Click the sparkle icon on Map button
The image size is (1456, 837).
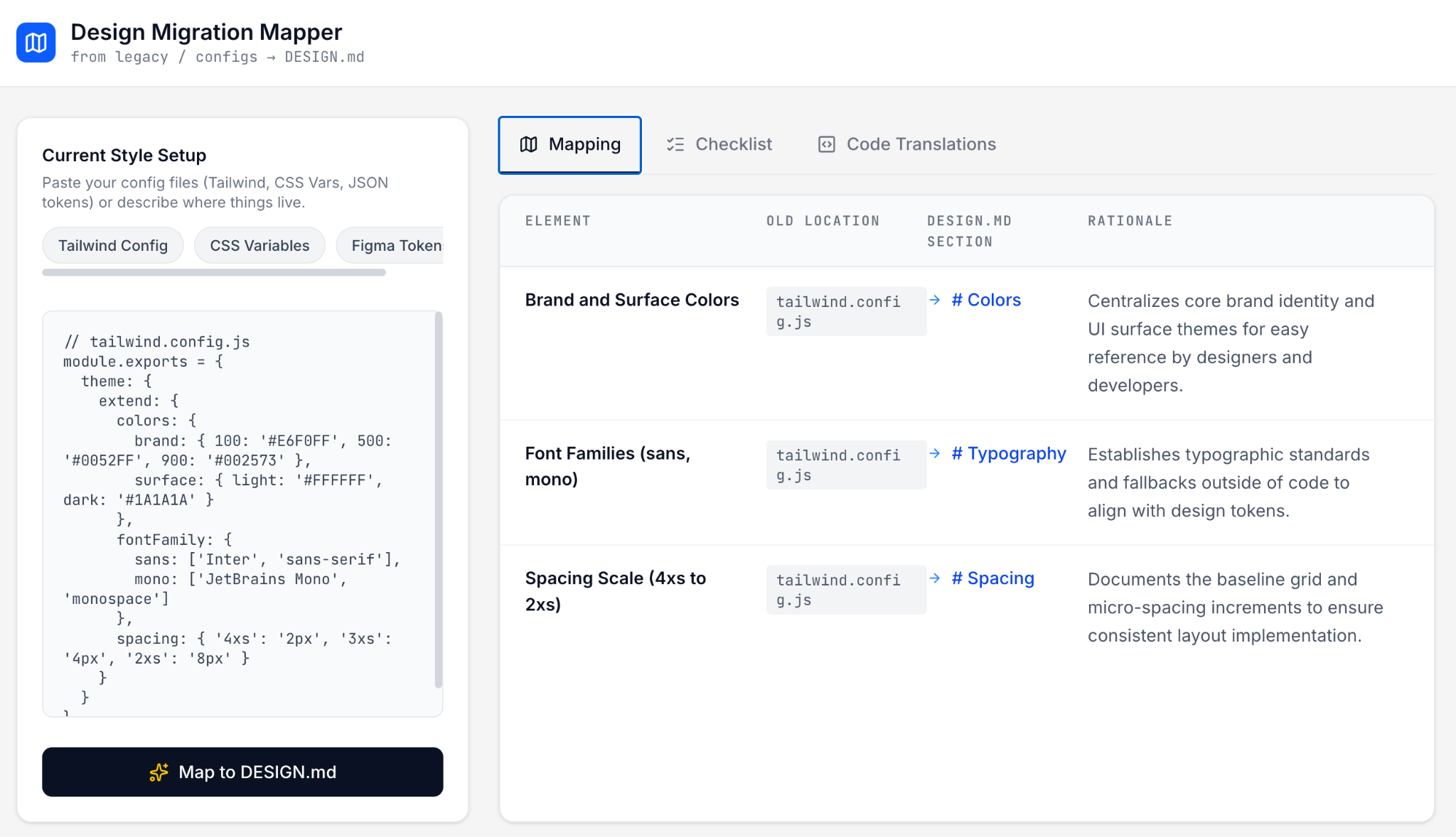pyautogui.click(x=159, y=772)
